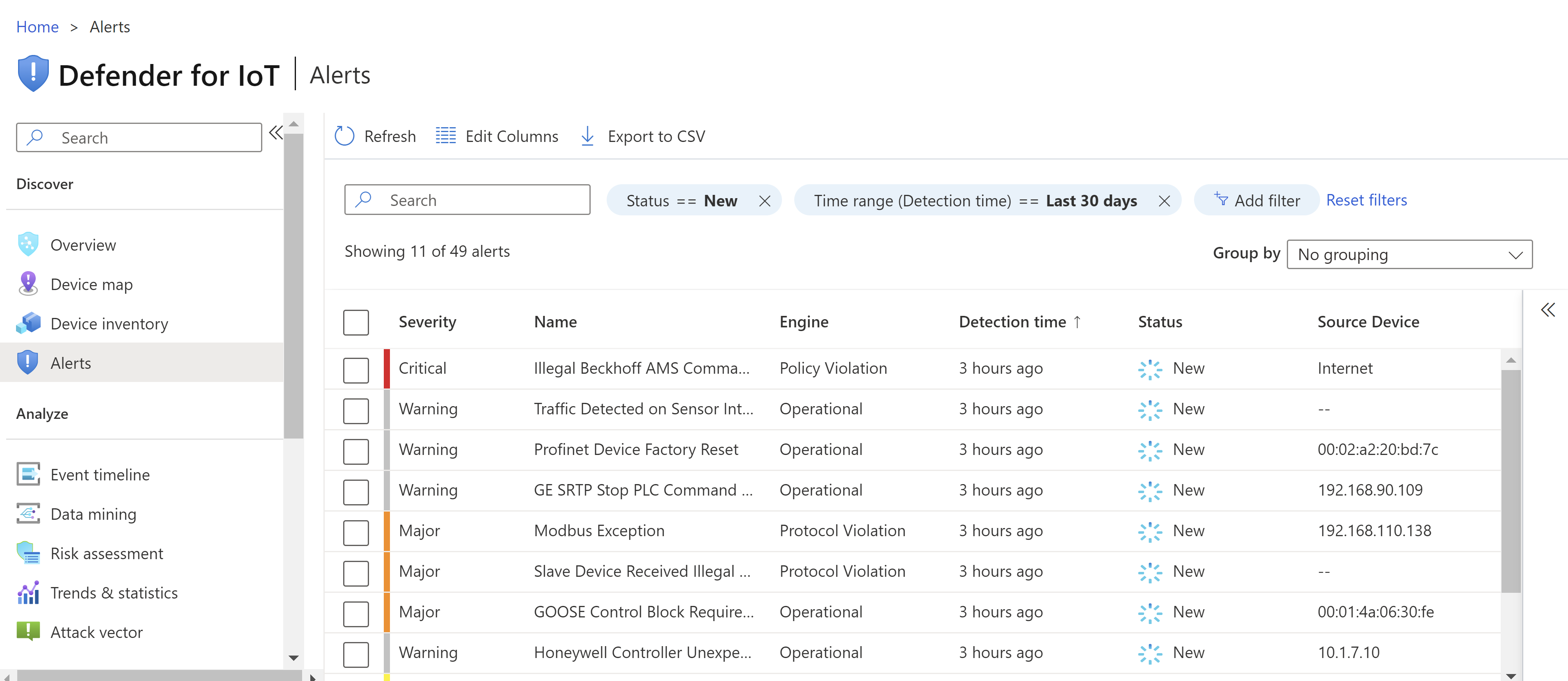The width and height of the screenshot is (1568, 681).
Task: Click the Device inventory cubes icon
Action: point(28,323)
